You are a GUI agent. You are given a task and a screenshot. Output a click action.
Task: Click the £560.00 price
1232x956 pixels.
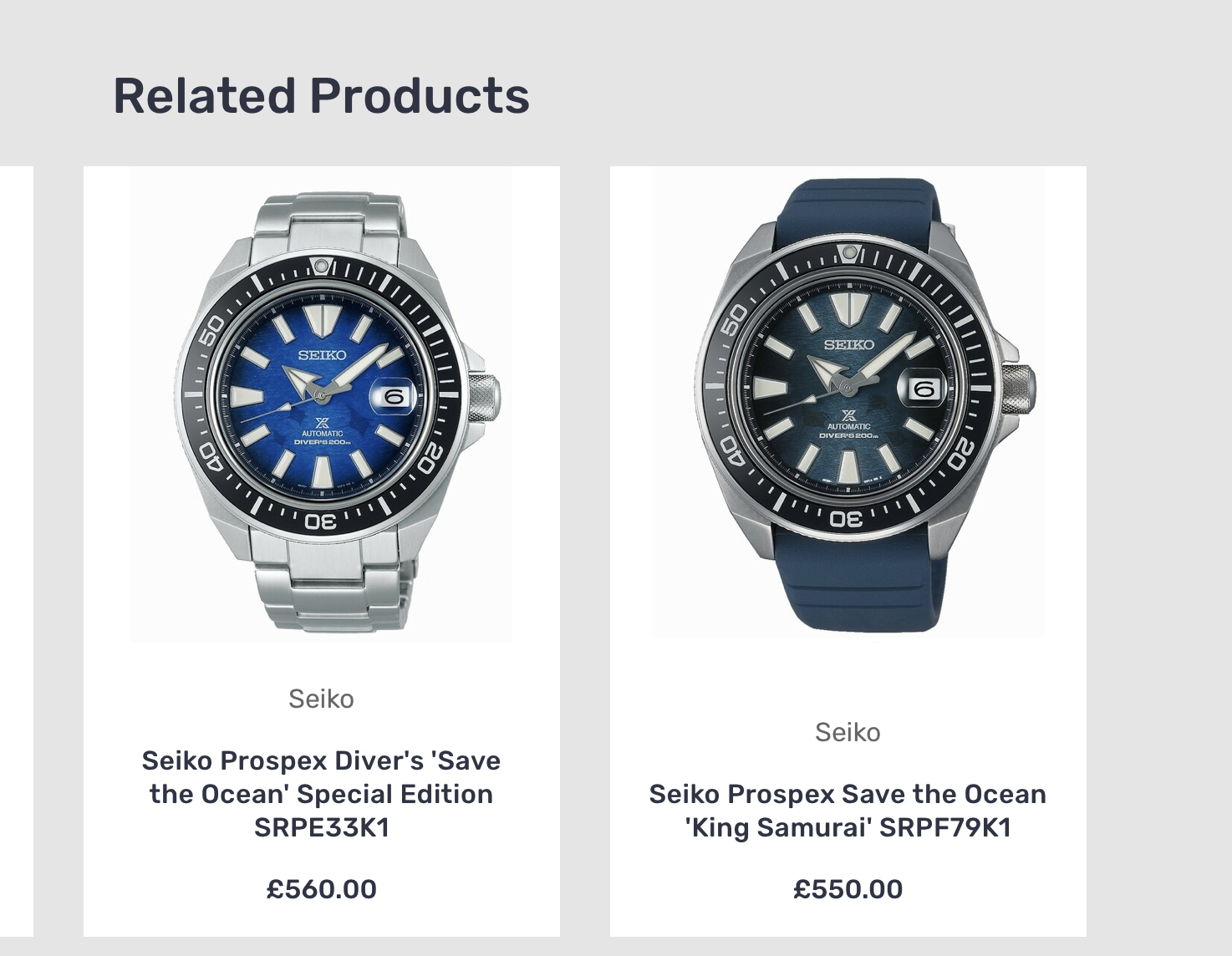[x=321, y=889]
